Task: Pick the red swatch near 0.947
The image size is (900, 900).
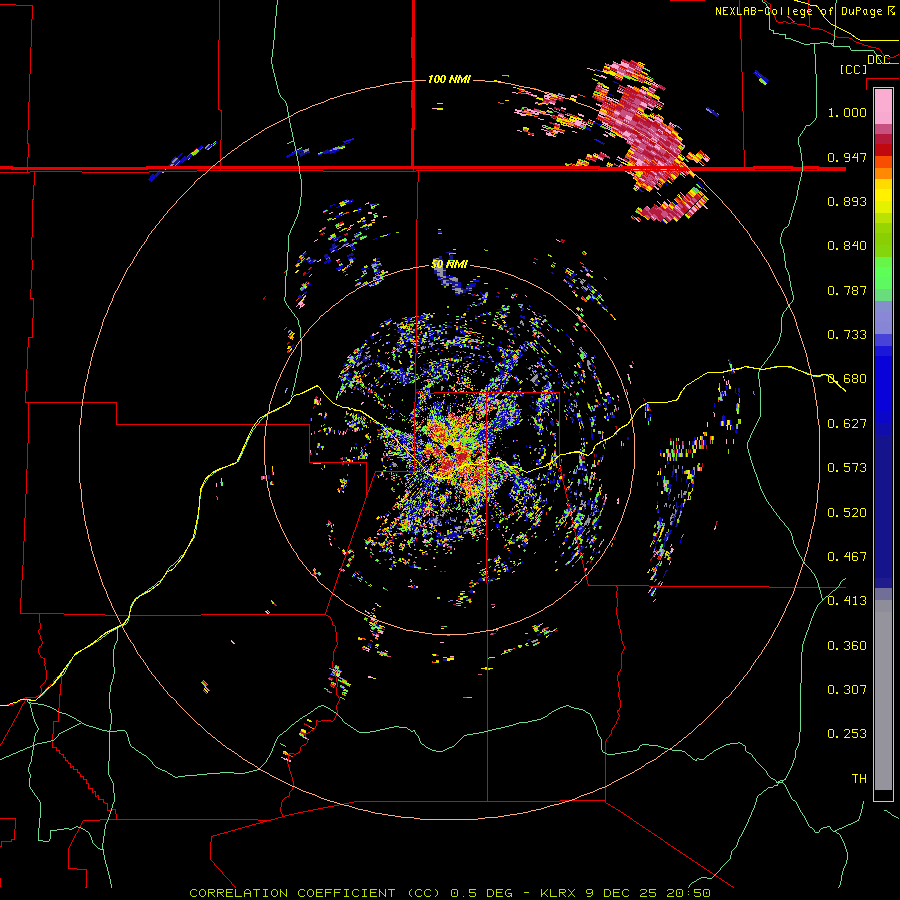Action: pyautogui.click(x=883, y=150)
